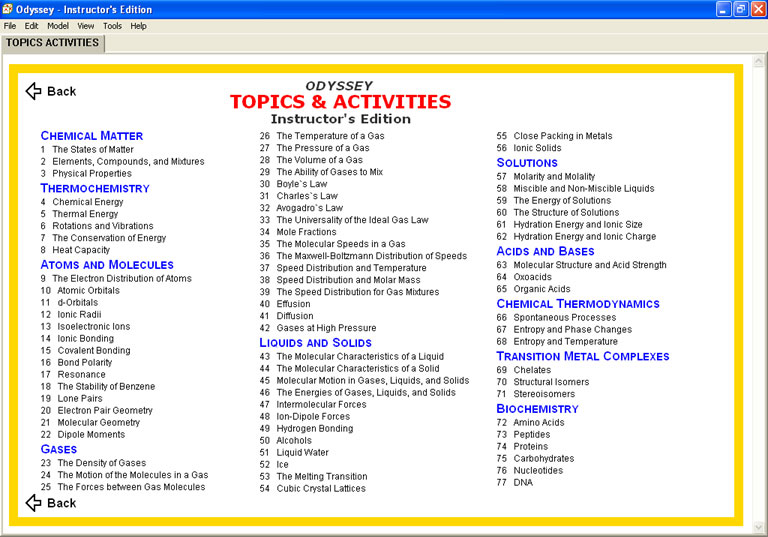The height and width of the screenshot is (537, 768).
Task: Open topic 52 Ice
Action: [274, 464]
